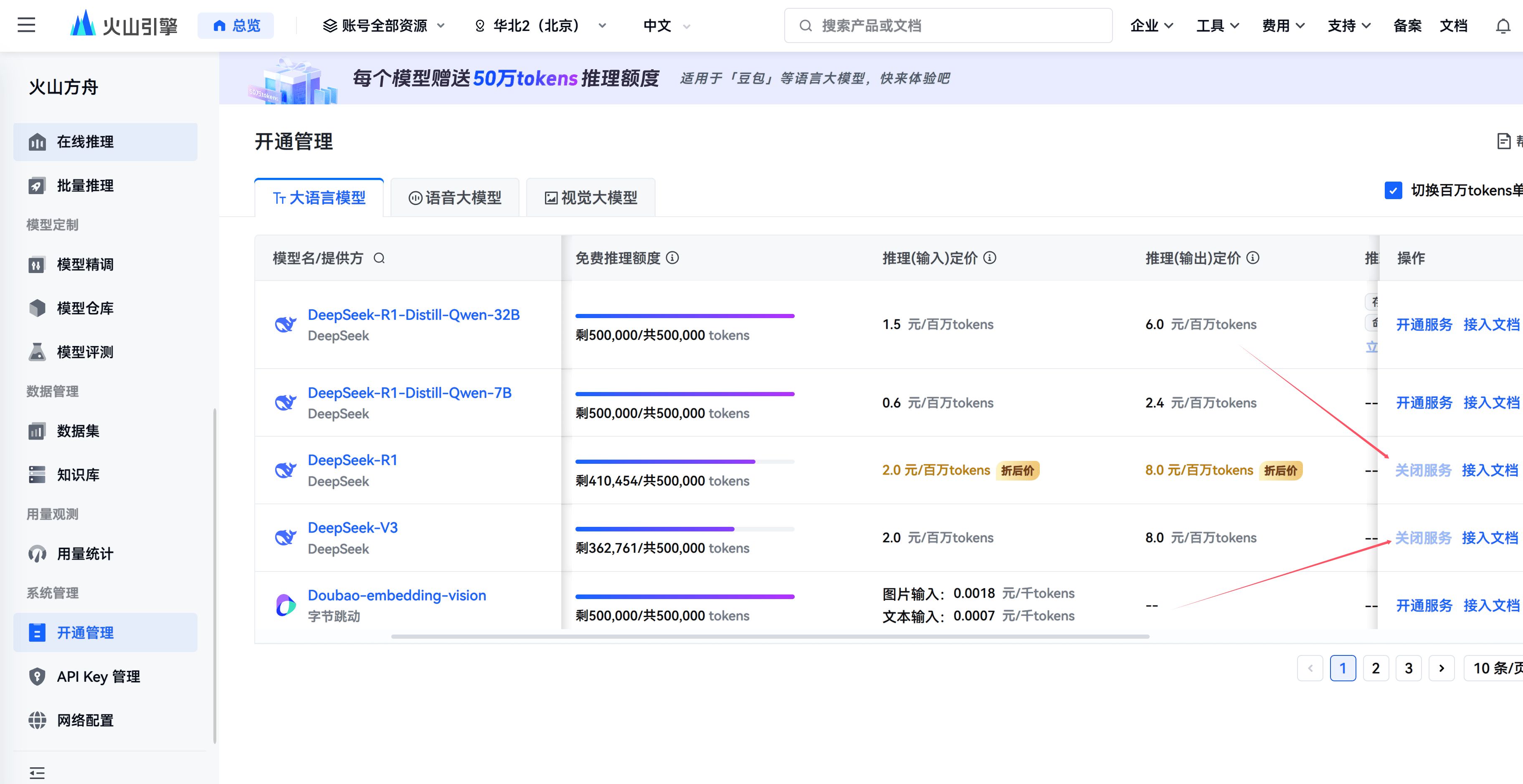Screen dimensions: 1523x784
Task: Click the help document icon at the top right
Action: pyautogui.click(x=1503, y=141)
